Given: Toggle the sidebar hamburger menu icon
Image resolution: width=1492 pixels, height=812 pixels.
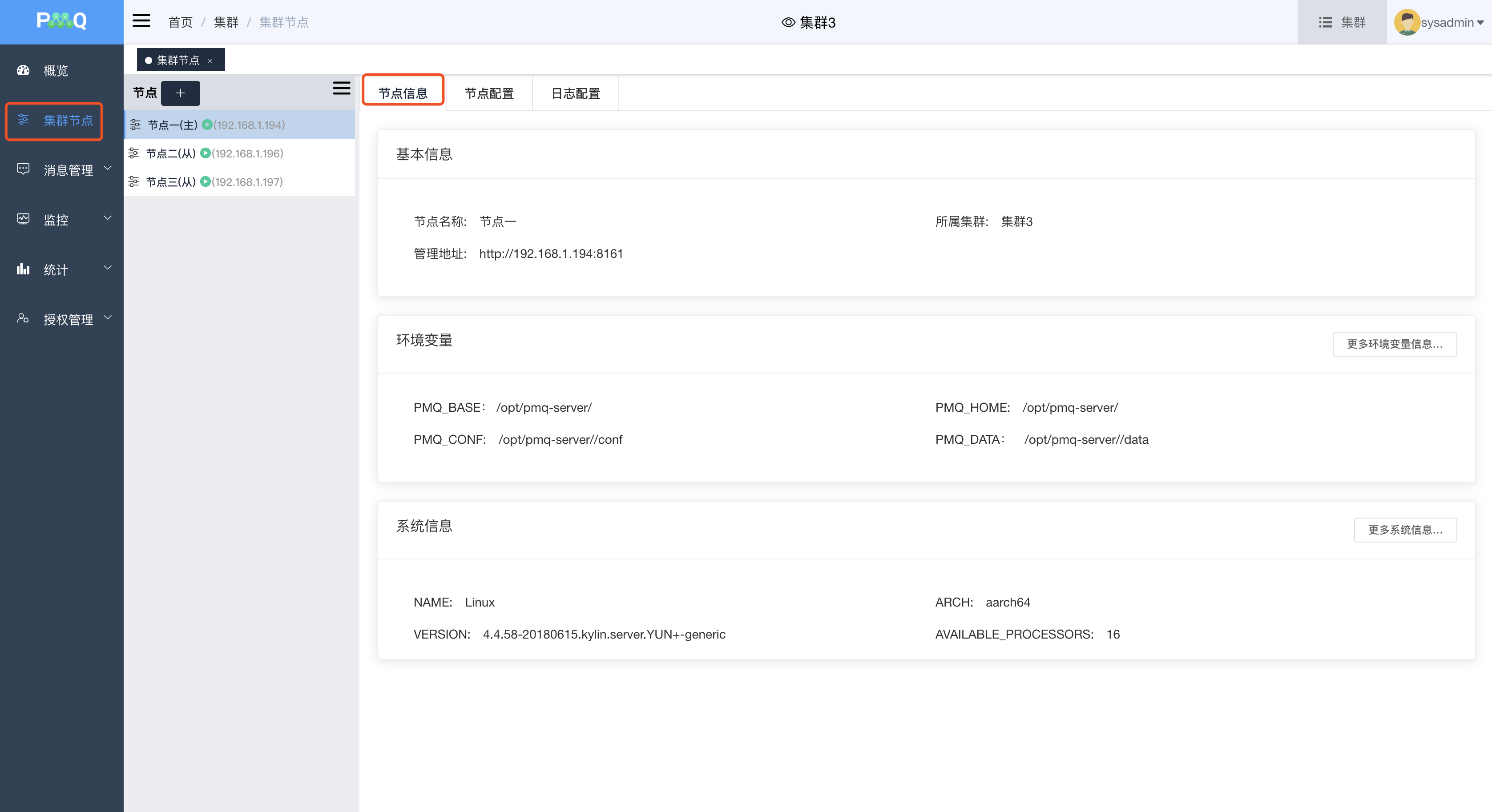Looking at the screenshot, I should click(x=141, y=21).
